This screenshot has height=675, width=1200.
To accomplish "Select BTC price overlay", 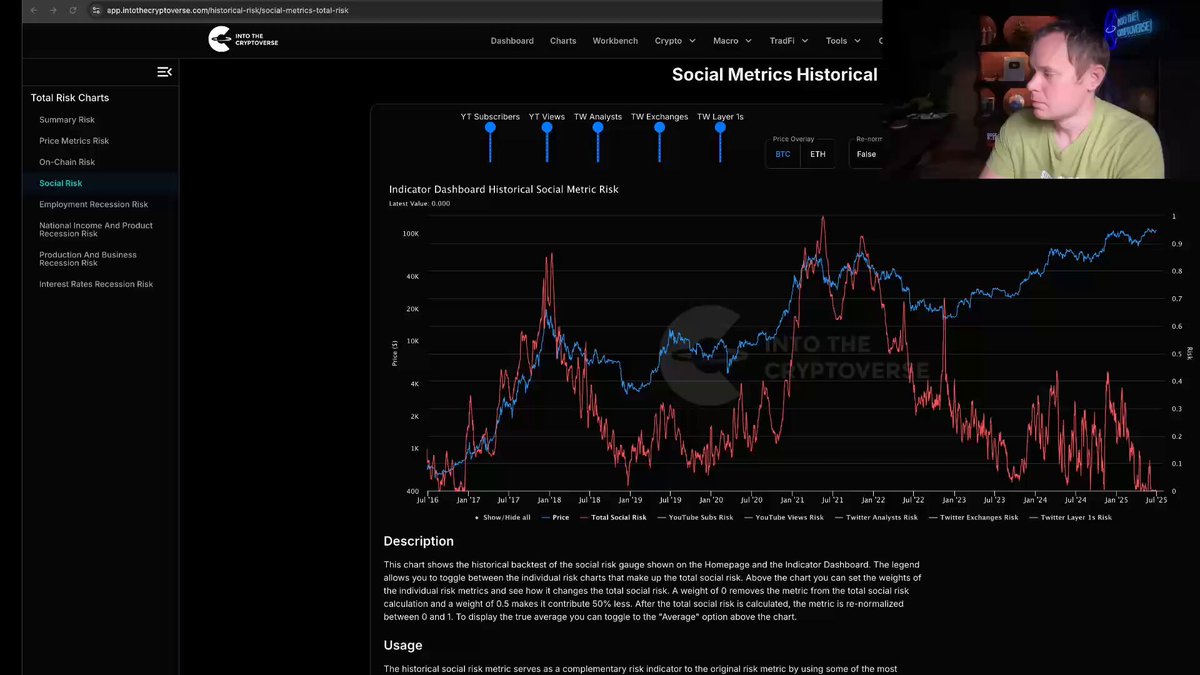I will [x=783, y=154].
